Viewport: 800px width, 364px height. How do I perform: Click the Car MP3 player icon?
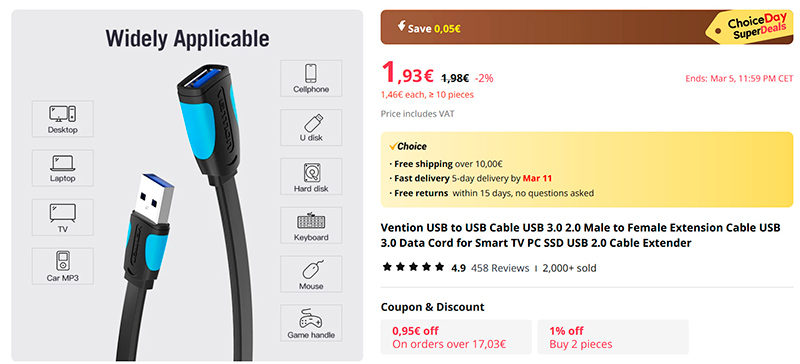pos(63,261)
